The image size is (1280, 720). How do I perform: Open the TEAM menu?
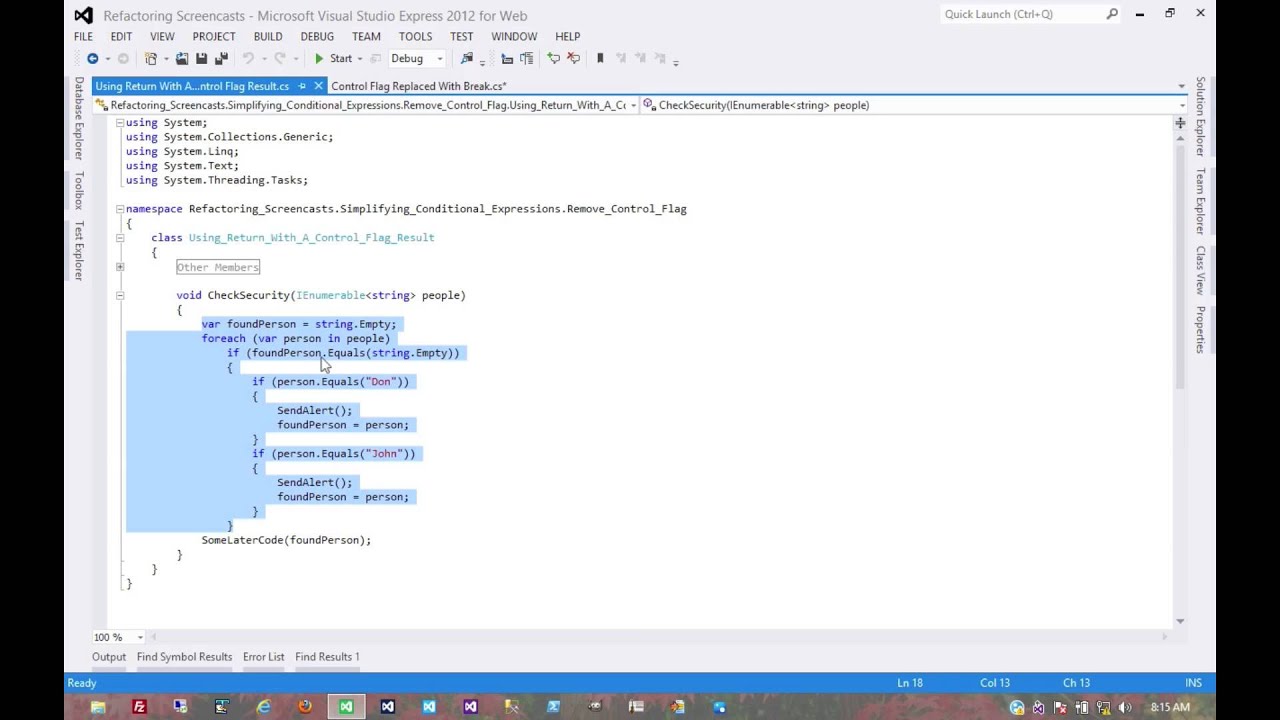[x=366, y=36]
